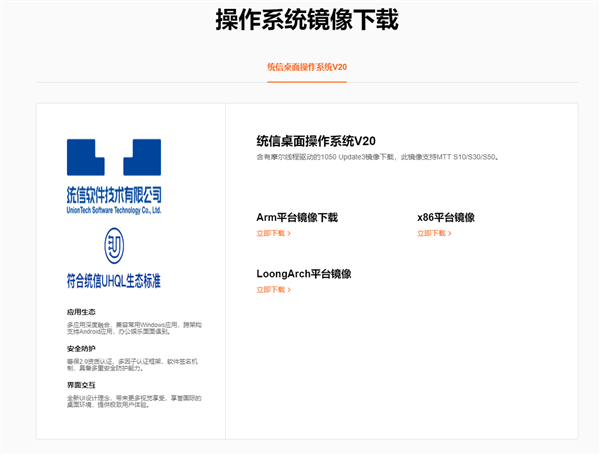Click the 界面交互 feature heading
The width and height of the screenshot is (600, 455).
point(81,385)
